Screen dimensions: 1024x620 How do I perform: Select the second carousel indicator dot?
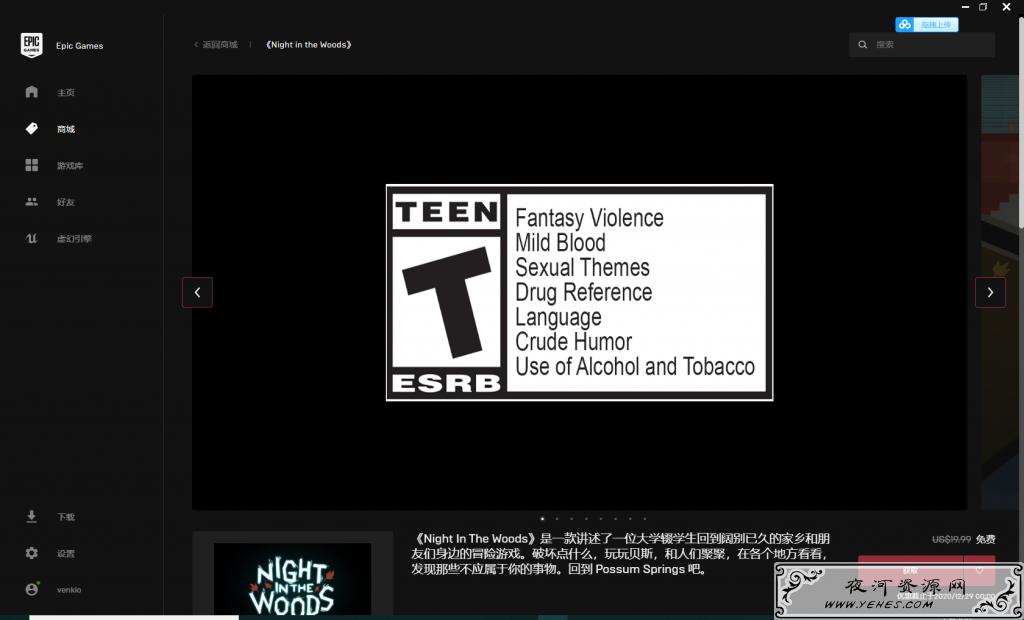click(557, 519)
